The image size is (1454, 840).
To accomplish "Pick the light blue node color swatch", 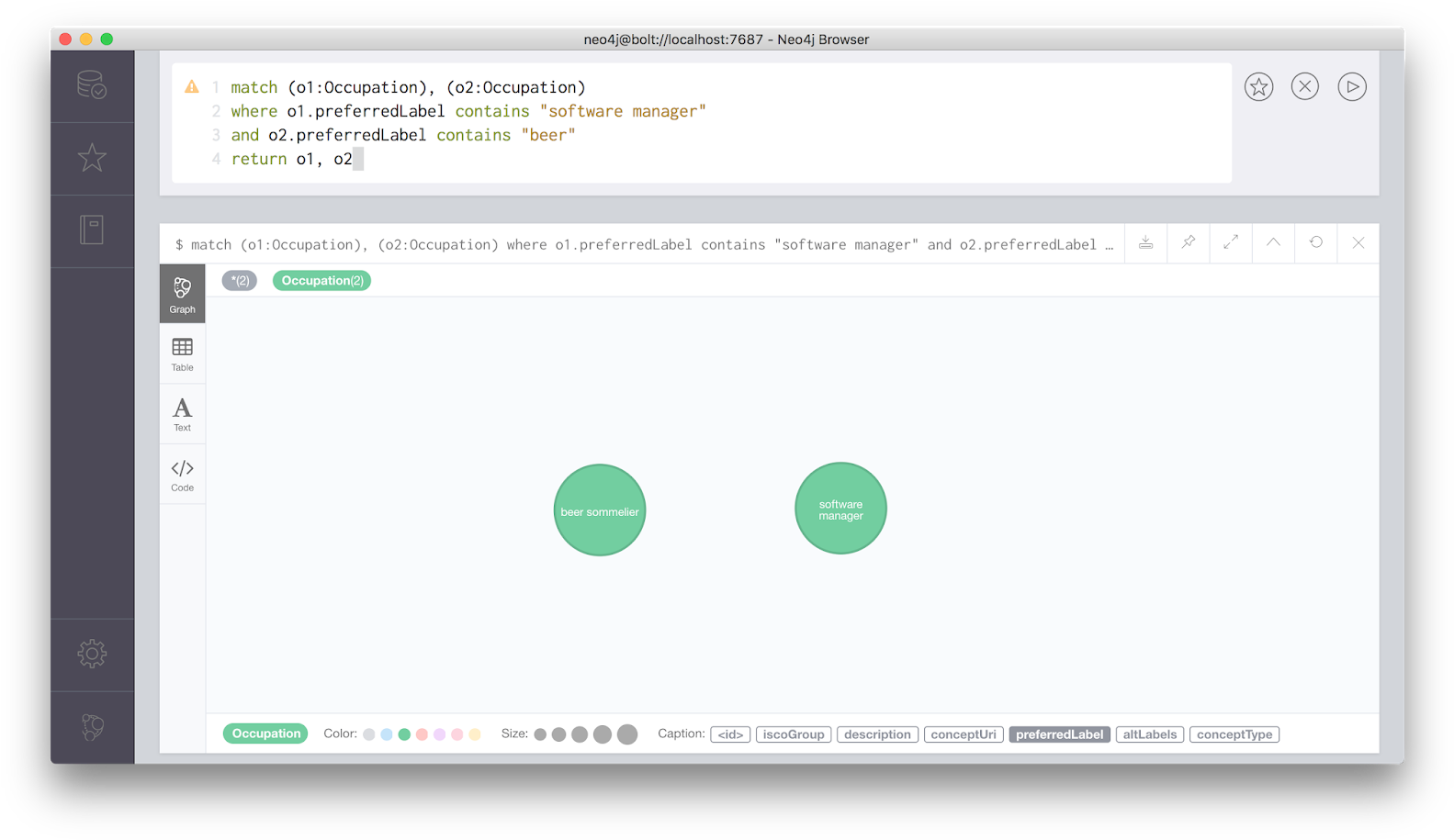I will point(387,734).
